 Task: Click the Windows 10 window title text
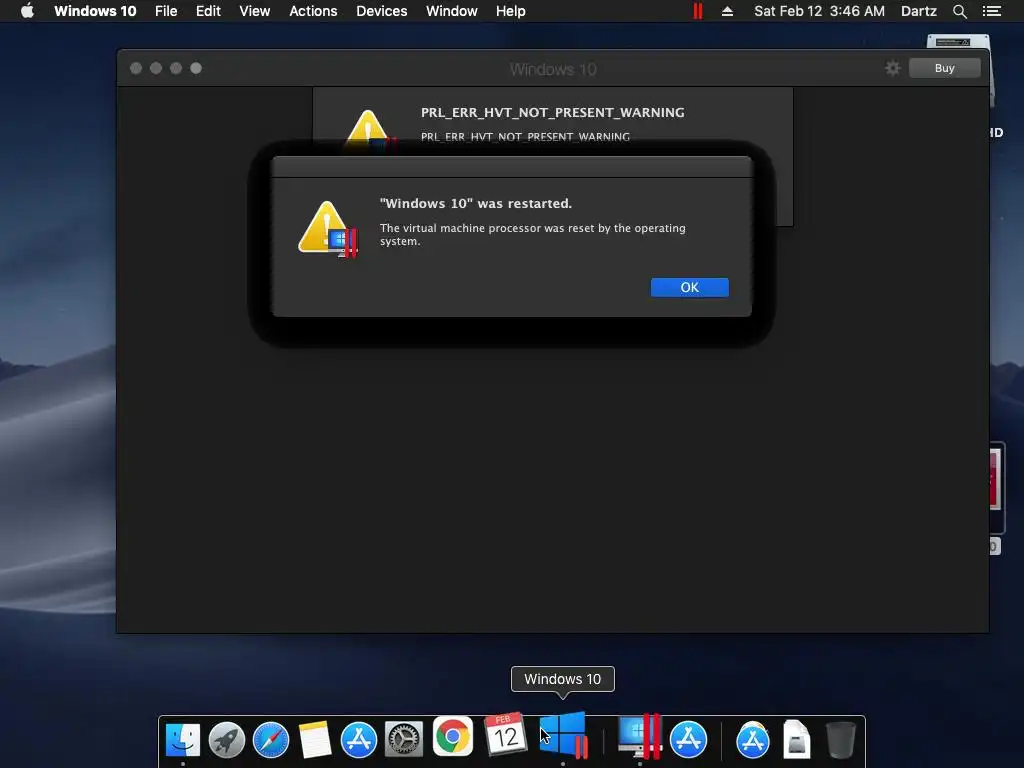(x=552, y=69)
